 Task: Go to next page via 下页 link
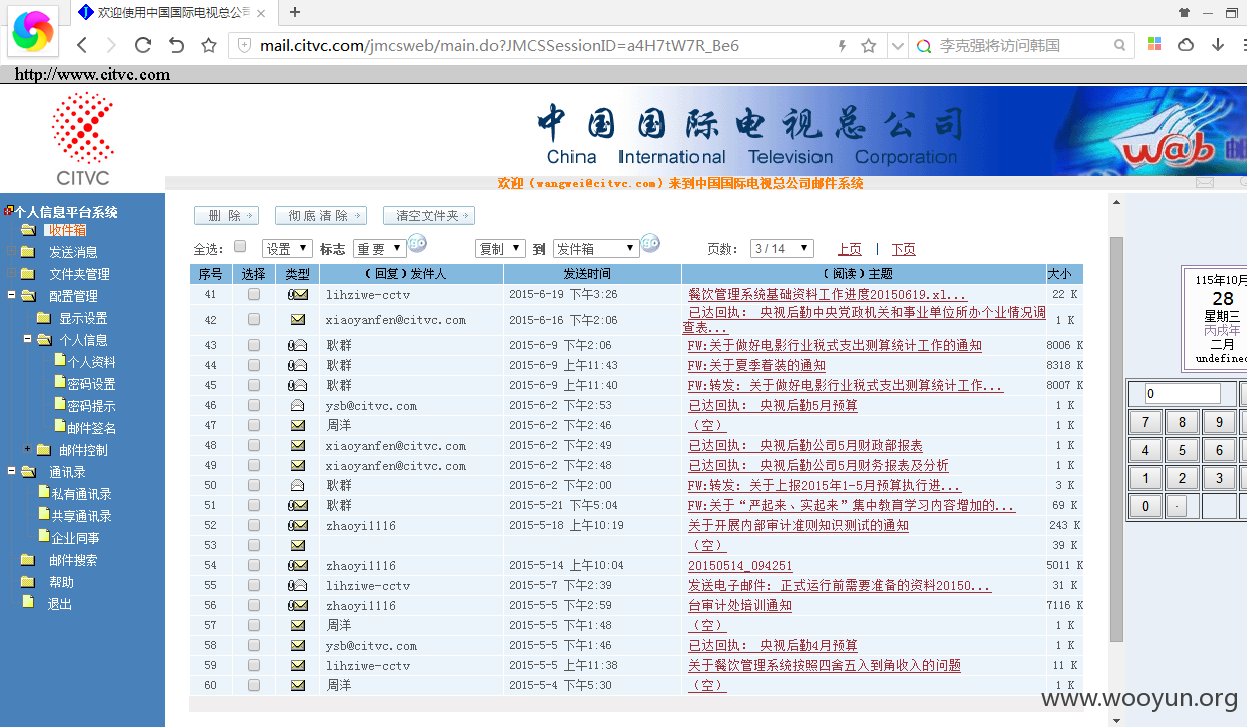pyautogui.click(x=903, y=249)
